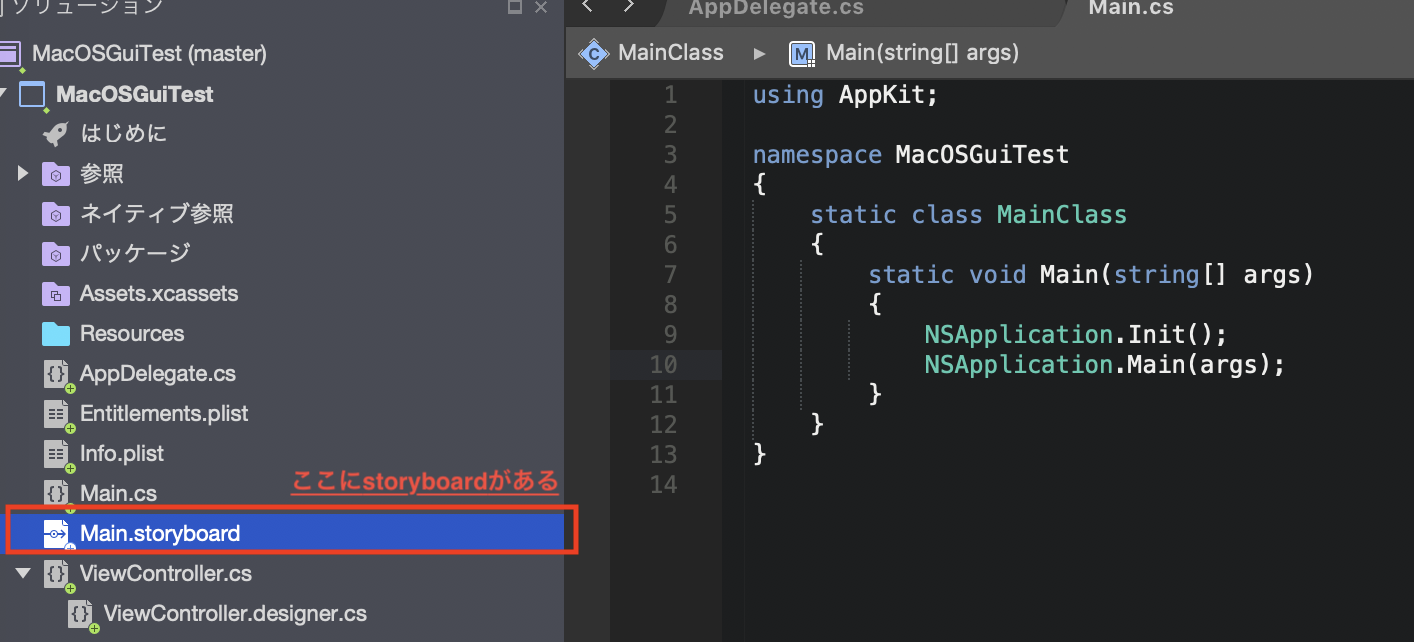Navigate forward with the right arrow
The height and width of the screenshot is (642, 1414).
pos(629,7)
